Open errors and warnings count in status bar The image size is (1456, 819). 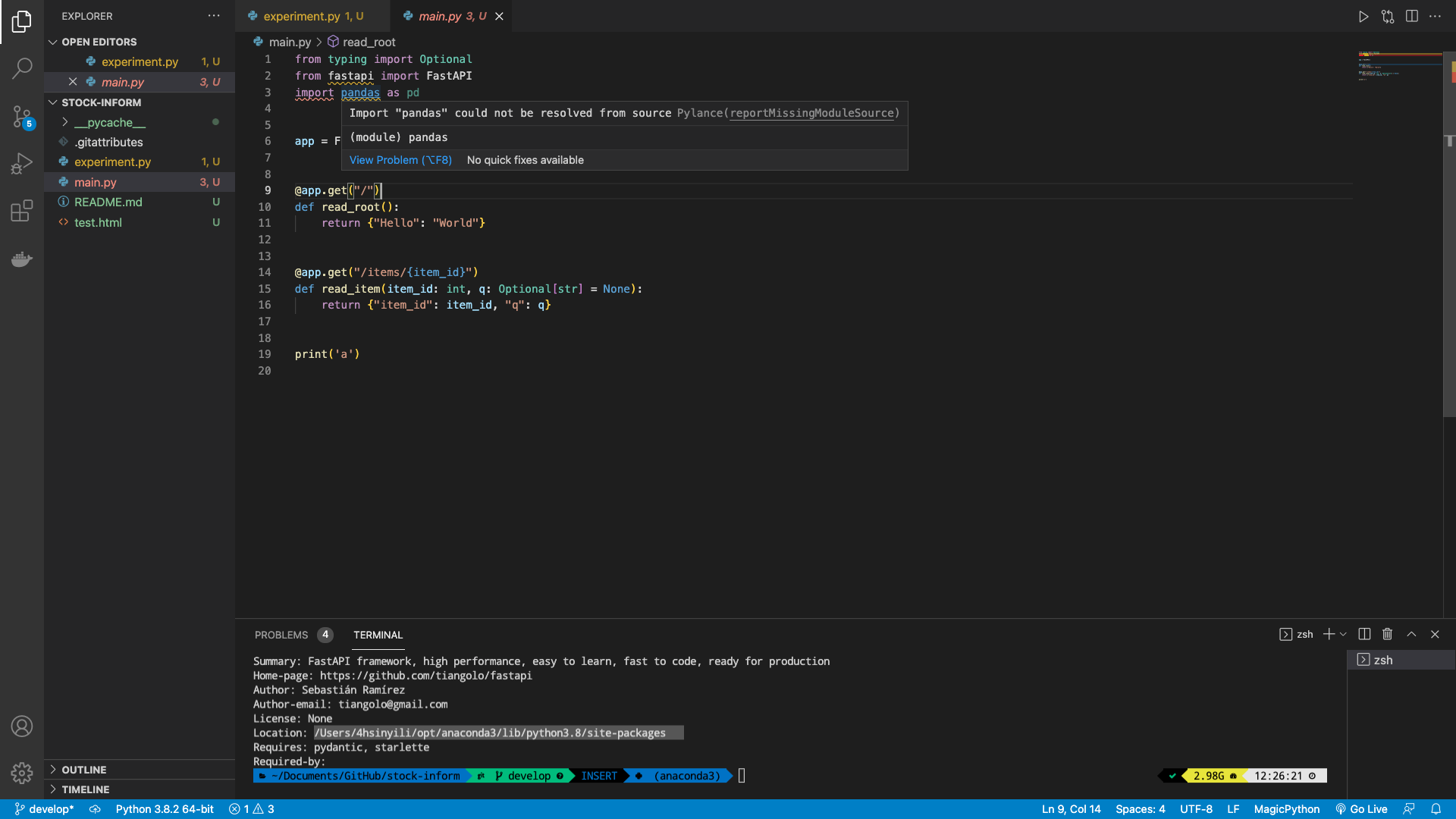pyautogui.click(x=252, y=809)
